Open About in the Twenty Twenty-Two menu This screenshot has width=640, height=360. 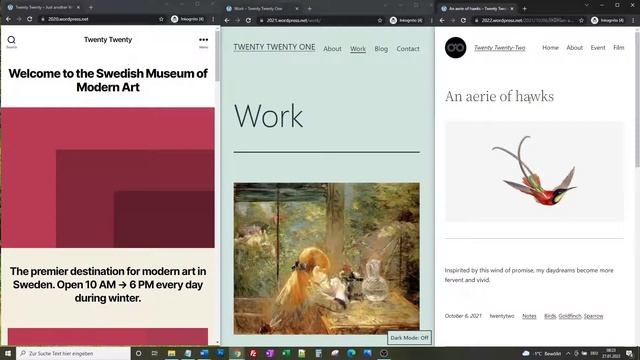click(574, 48)
